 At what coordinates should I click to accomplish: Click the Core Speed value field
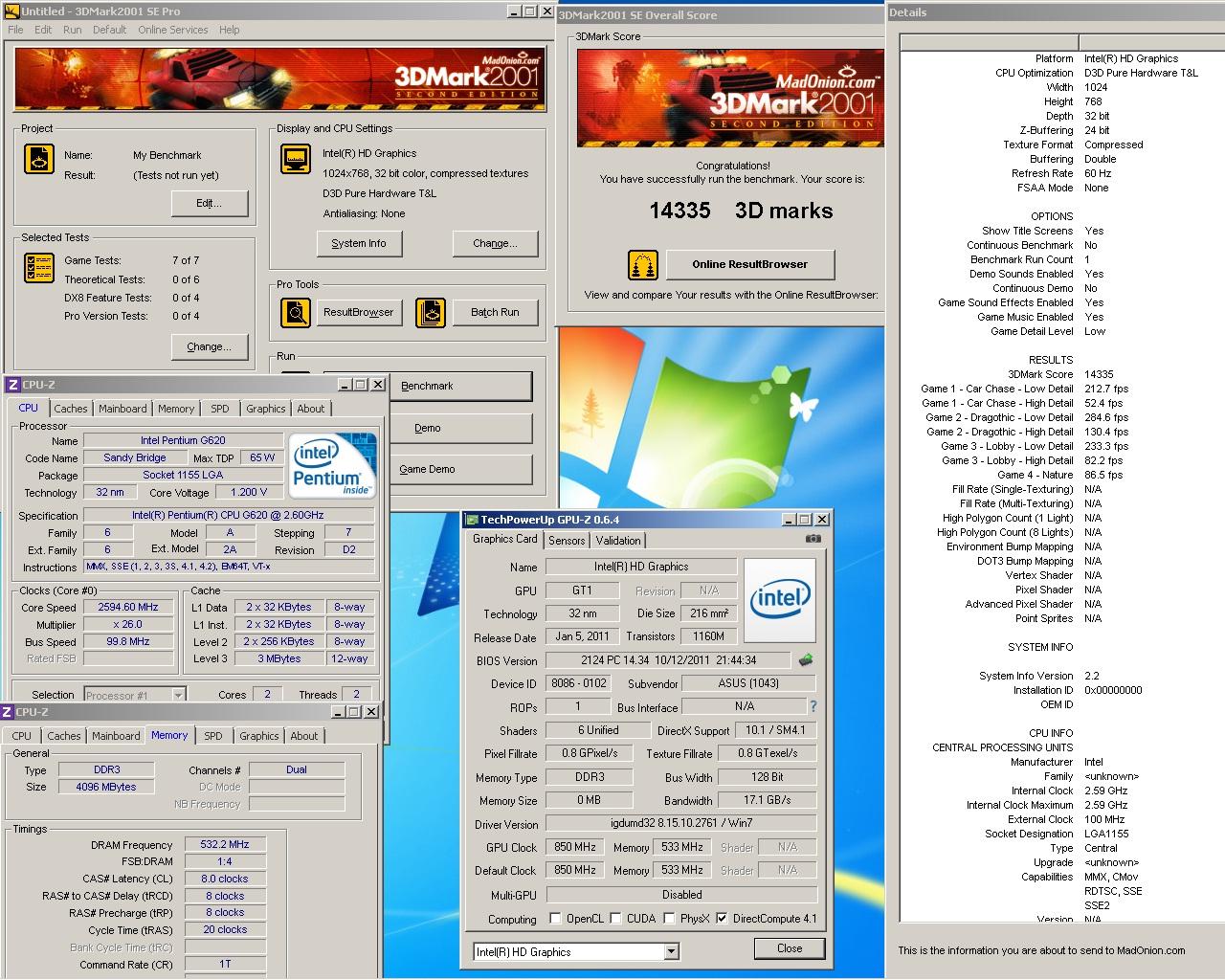pos(128,607)
